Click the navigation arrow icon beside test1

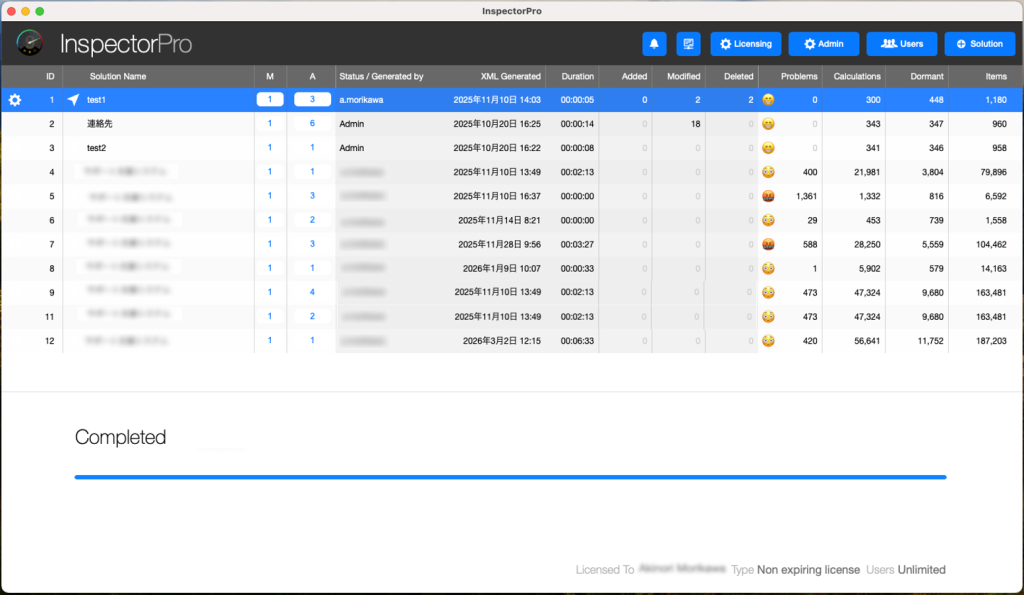pyautogui.click(x=73, y=100)
